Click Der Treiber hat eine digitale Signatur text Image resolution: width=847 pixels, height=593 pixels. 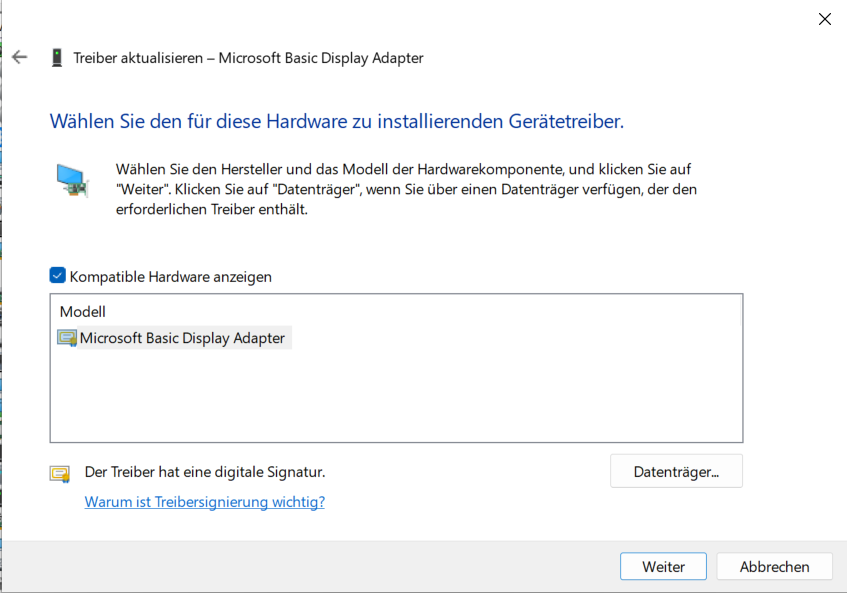point(205,472)
